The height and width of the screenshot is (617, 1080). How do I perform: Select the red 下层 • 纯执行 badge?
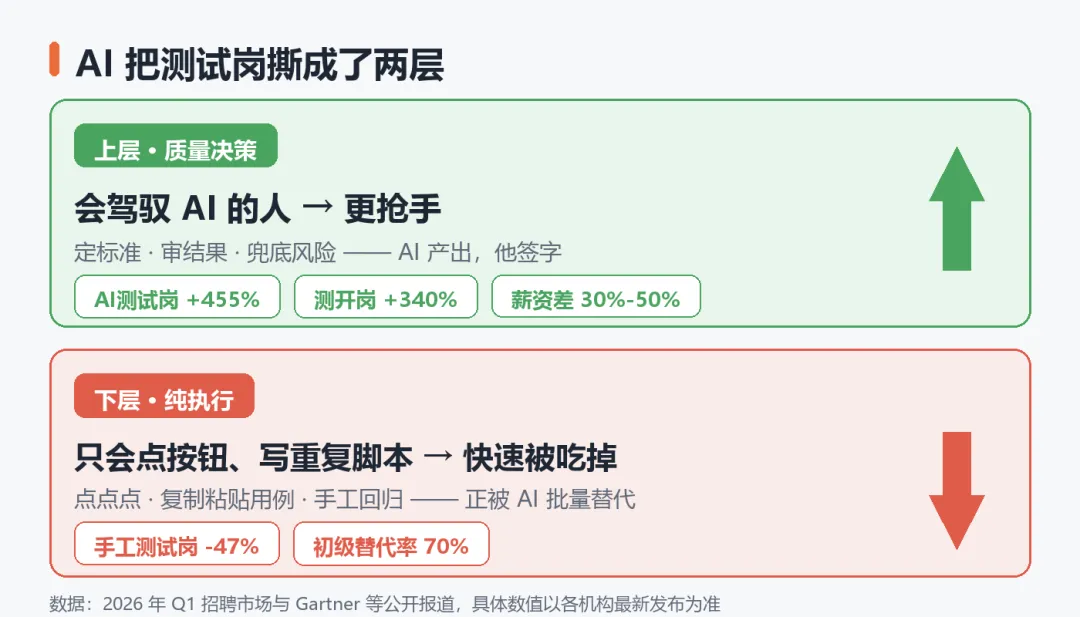tap(164, 395)
